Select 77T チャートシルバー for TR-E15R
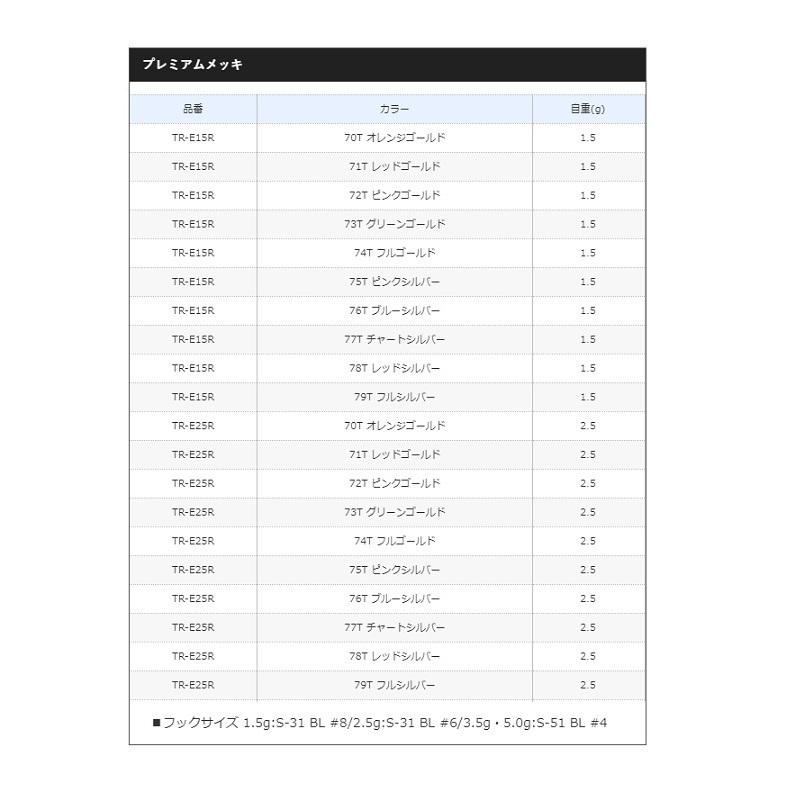This screenshot has height=800, width=800. [394, 340]
